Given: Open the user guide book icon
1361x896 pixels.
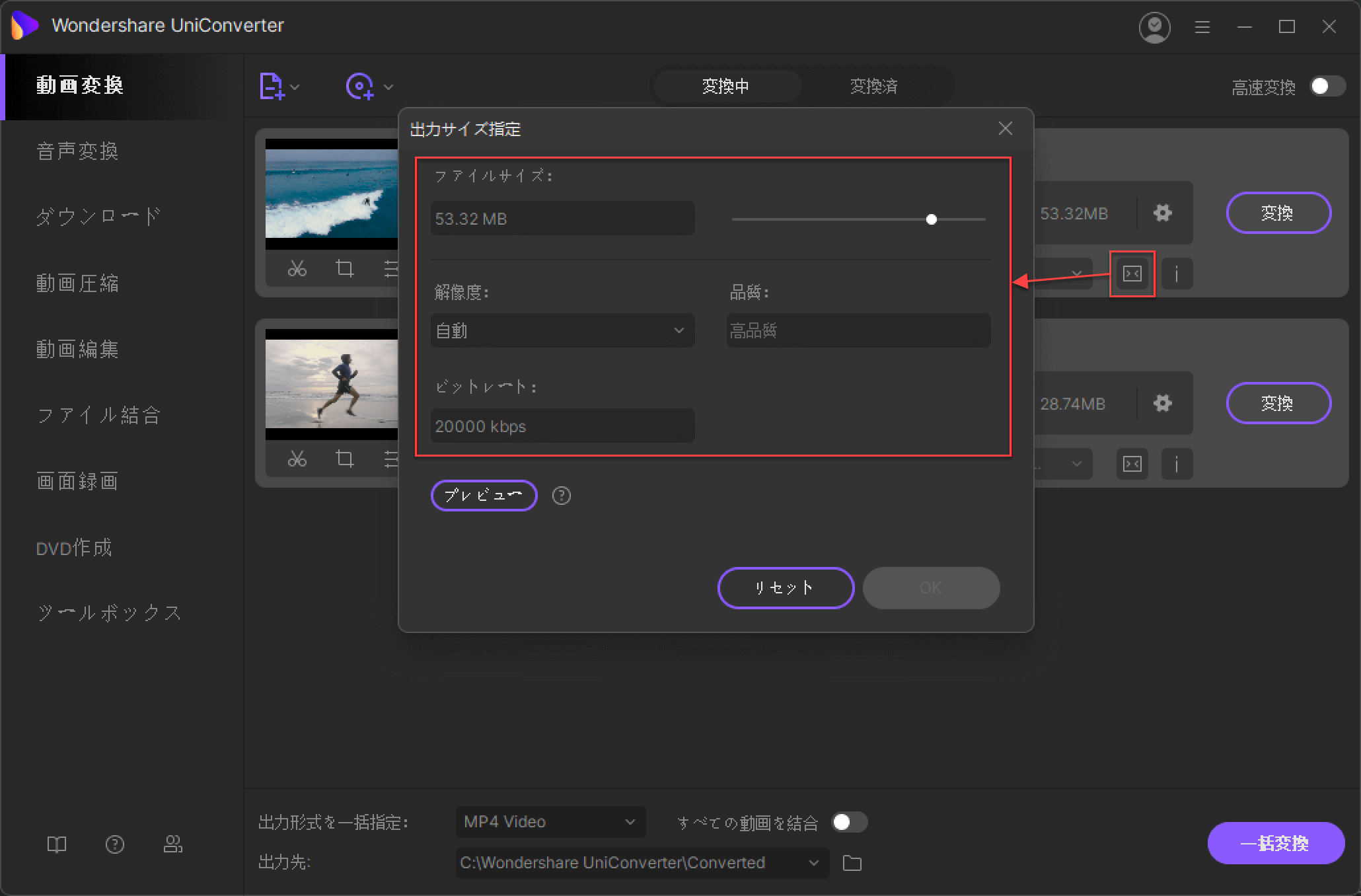Looking at the screenshot, I should click(x=57, y=844).
